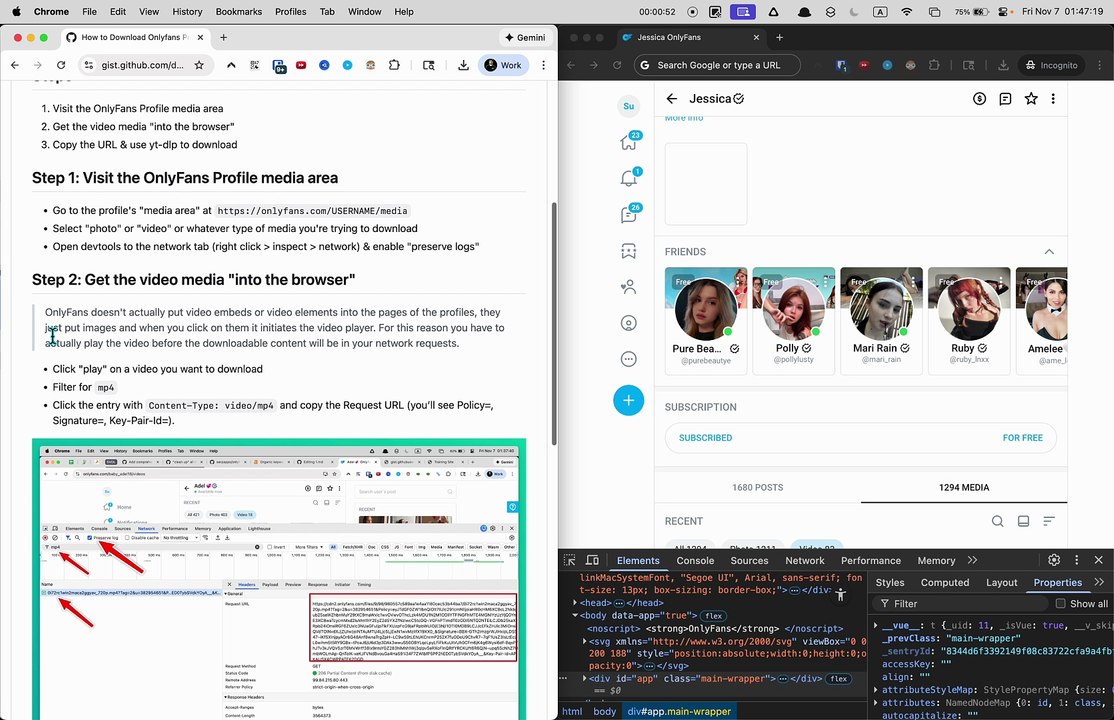Screen dimensions: 1114x720
Task: Open the History menu in the menu bar
Action: 187,11
